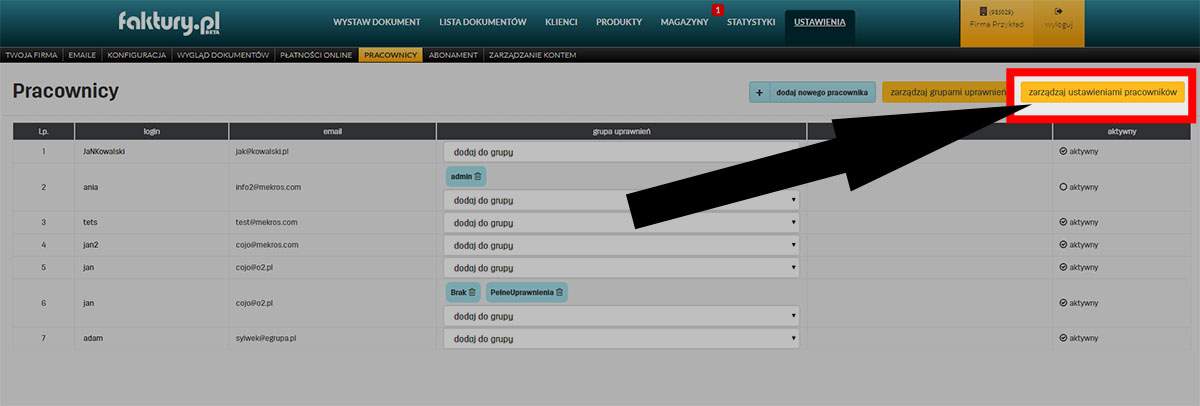The width and height of the screenshot is (1200, 406).
Task: Open the Lista Dokumentów menu
Action: 482,22
